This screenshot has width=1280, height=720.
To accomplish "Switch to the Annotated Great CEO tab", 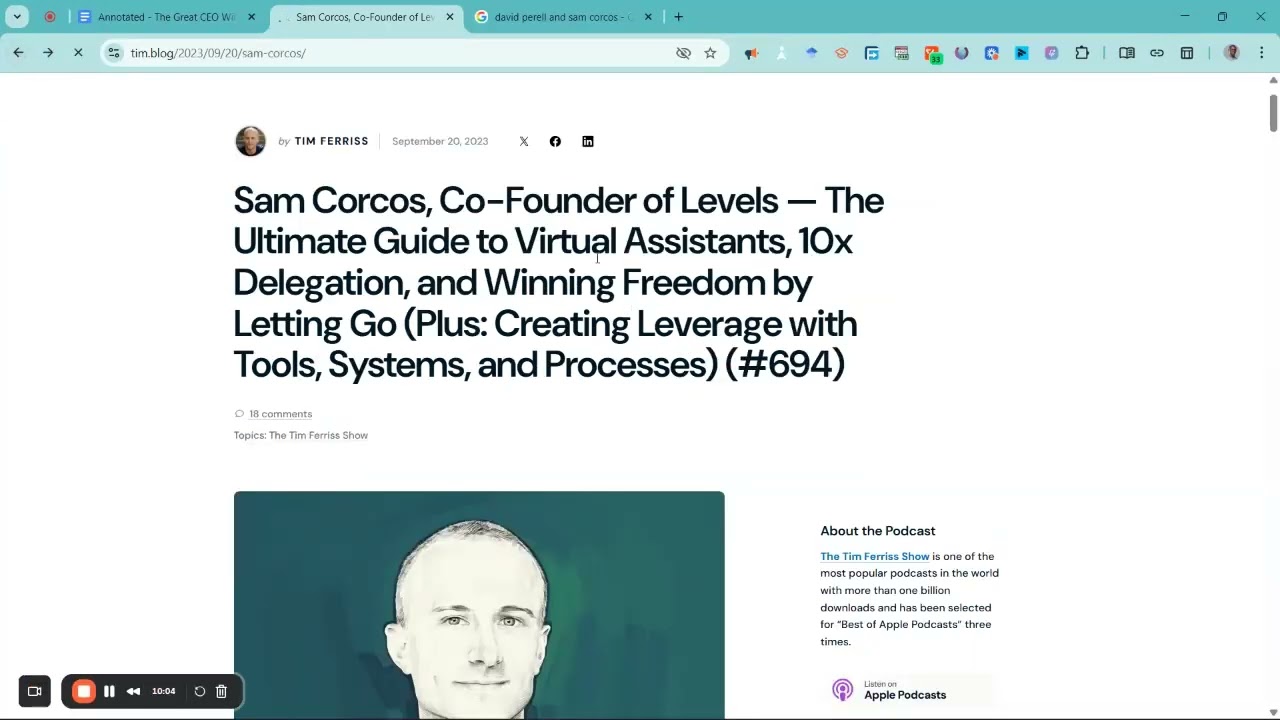I will click(x=166, y=17).
